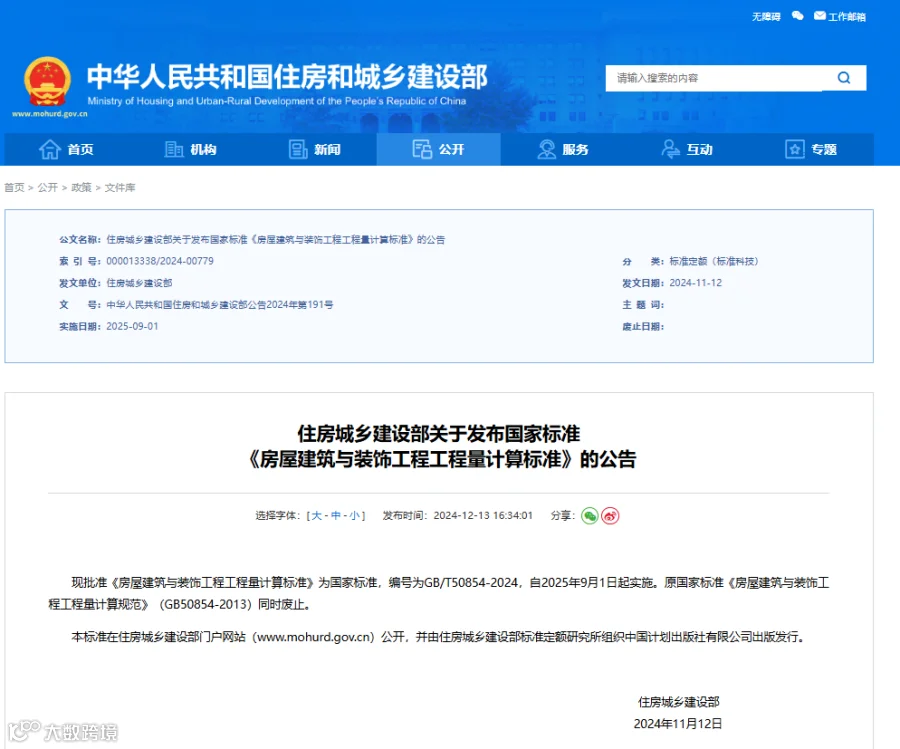Screen dimensions: 900x749
Task: Click the ministry site title heading
Action: click(x=287, y=76)
